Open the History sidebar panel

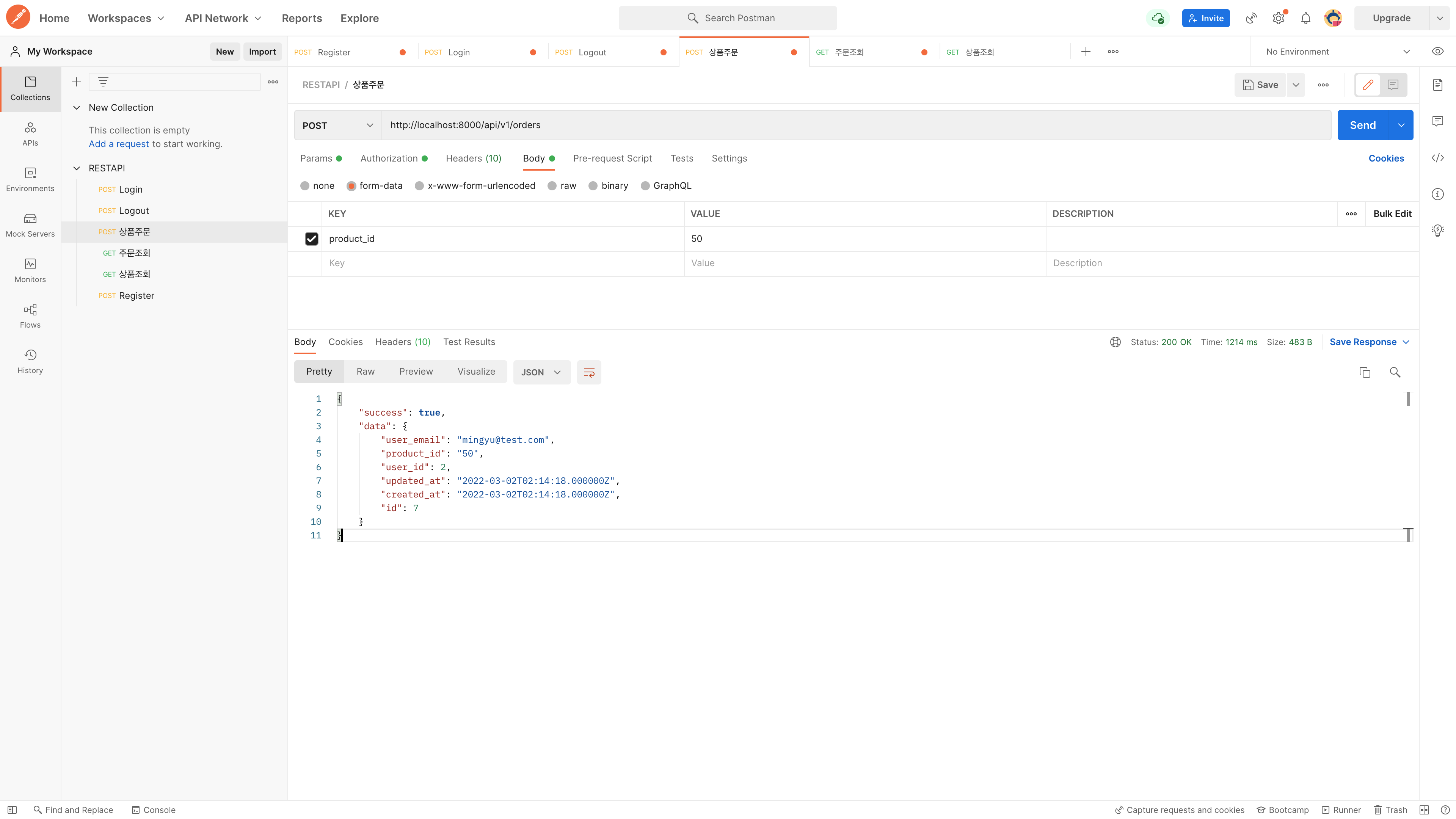pos(30,361)
